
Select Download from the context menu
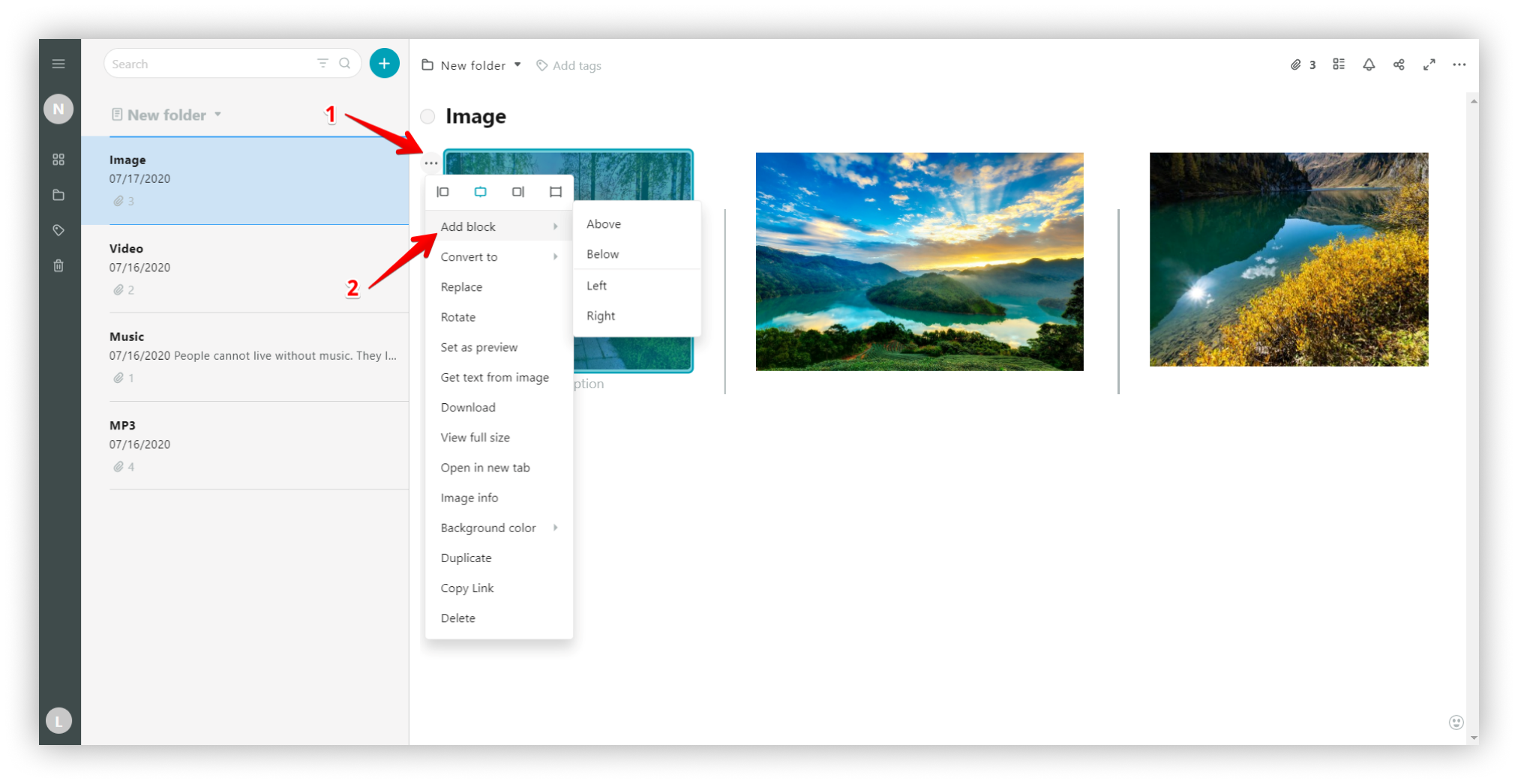tap(499, 407)
